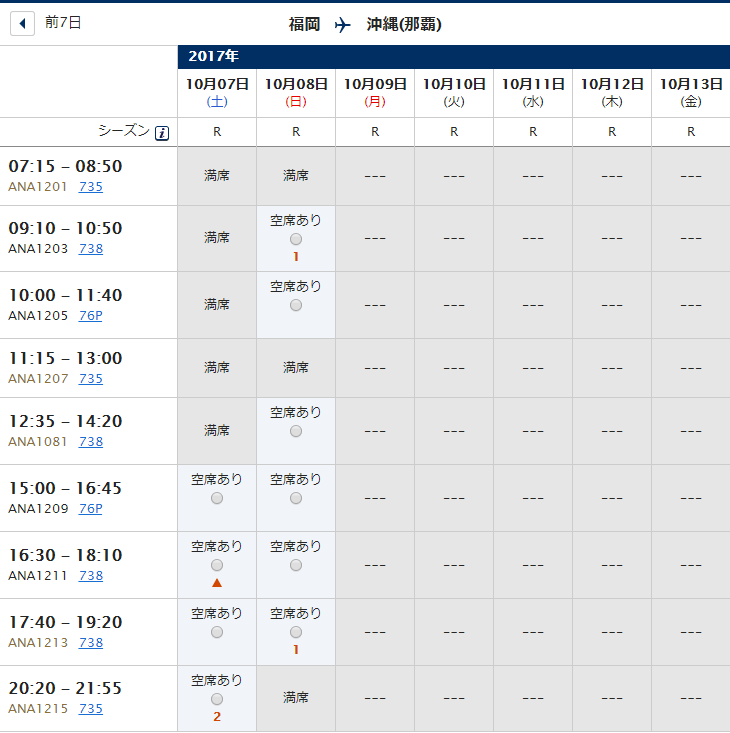This screenshot has width=730, height=733.
Task: Open aircraft type 735 link for ANA1215
Action: (x=91, y=709)
